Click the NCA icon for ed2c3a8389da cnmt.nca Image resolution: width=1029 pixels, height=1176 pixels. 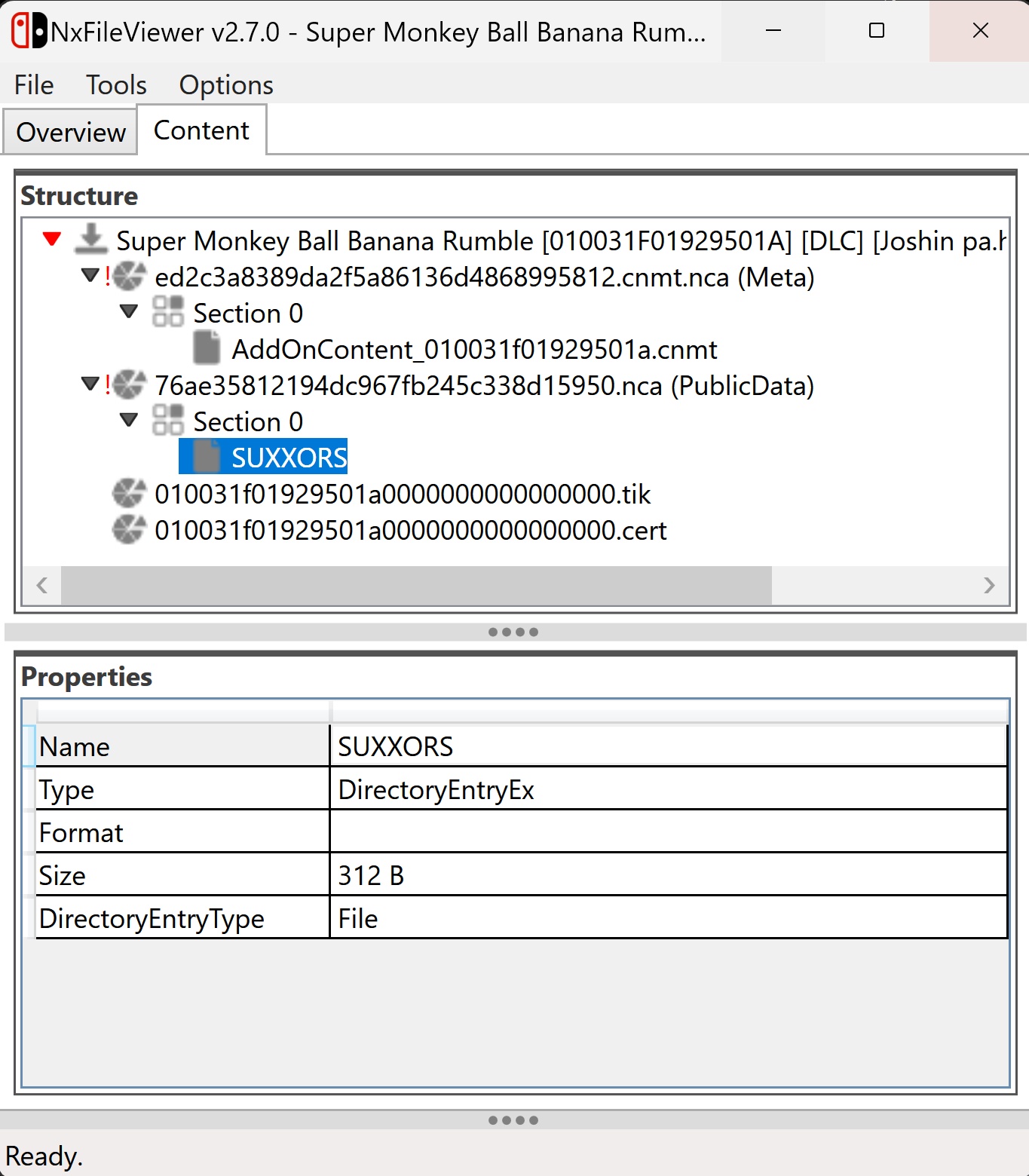(129, 277)
